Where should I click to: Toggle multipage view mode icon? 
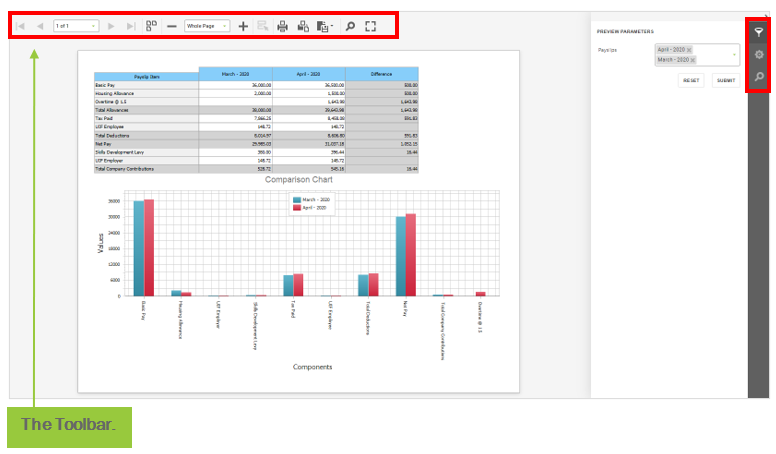[151, 26]
